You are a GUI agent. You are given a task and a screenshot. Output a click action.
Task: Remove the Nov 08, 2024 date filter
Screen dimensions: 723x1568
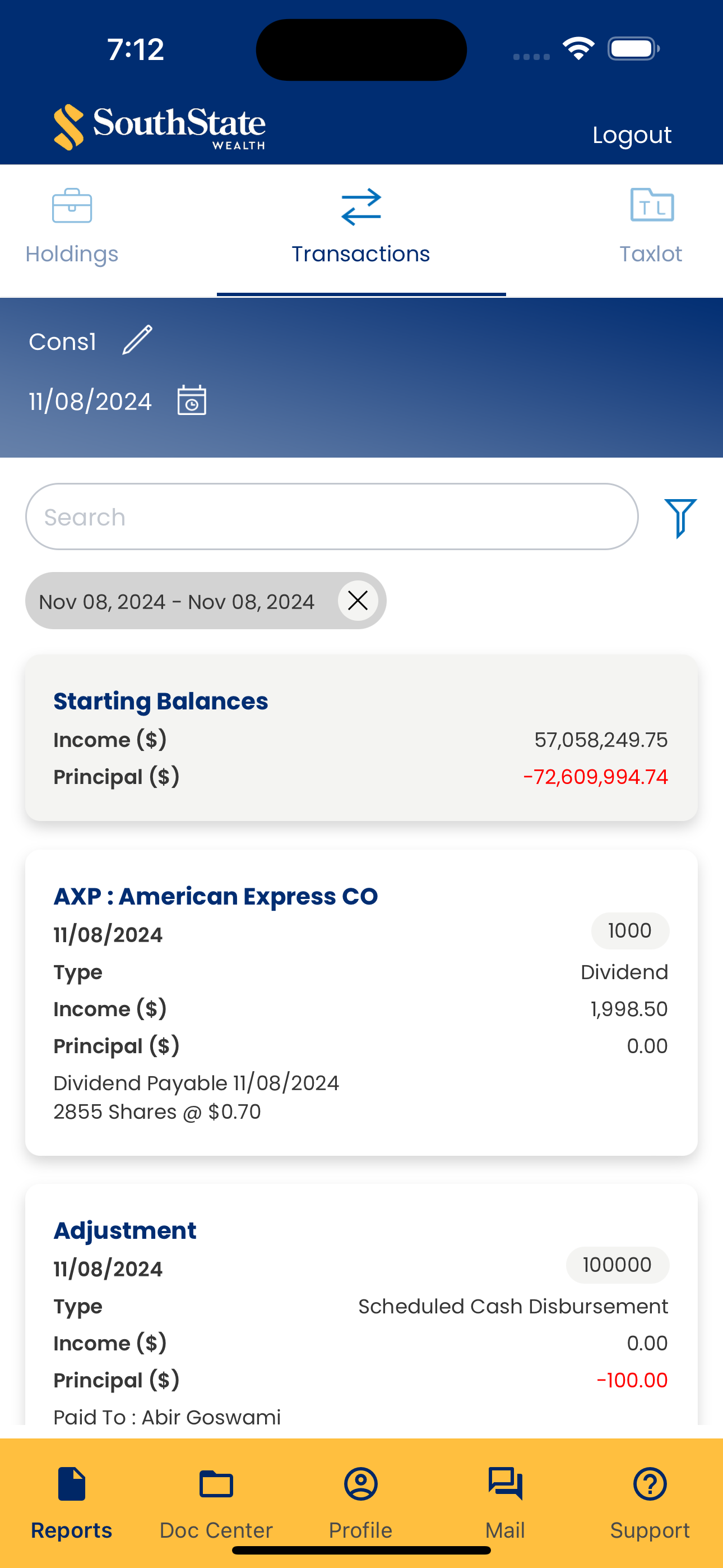[358, 601]
